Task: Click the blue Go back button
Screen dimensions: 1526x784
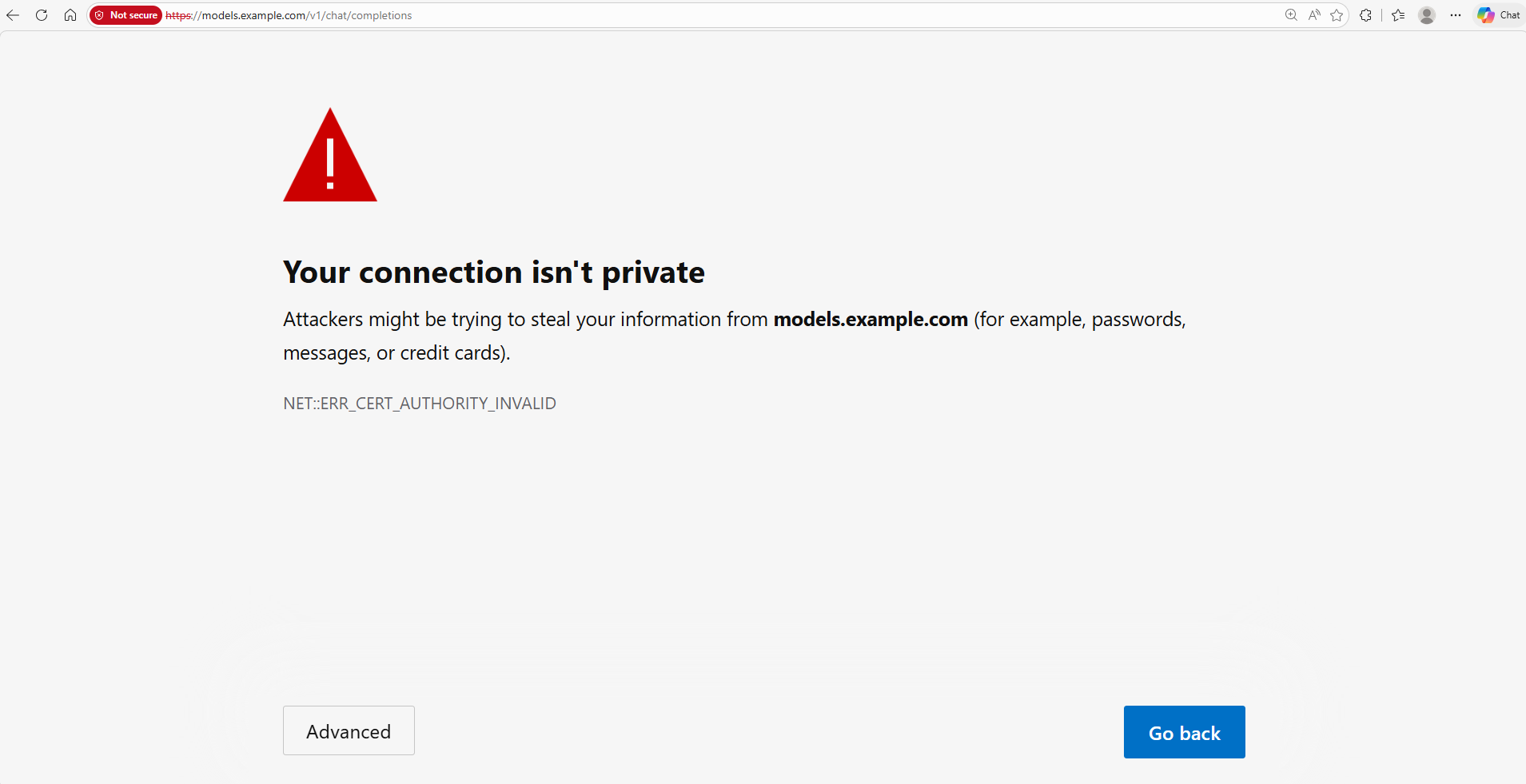Action: [x=1184, y=732]
